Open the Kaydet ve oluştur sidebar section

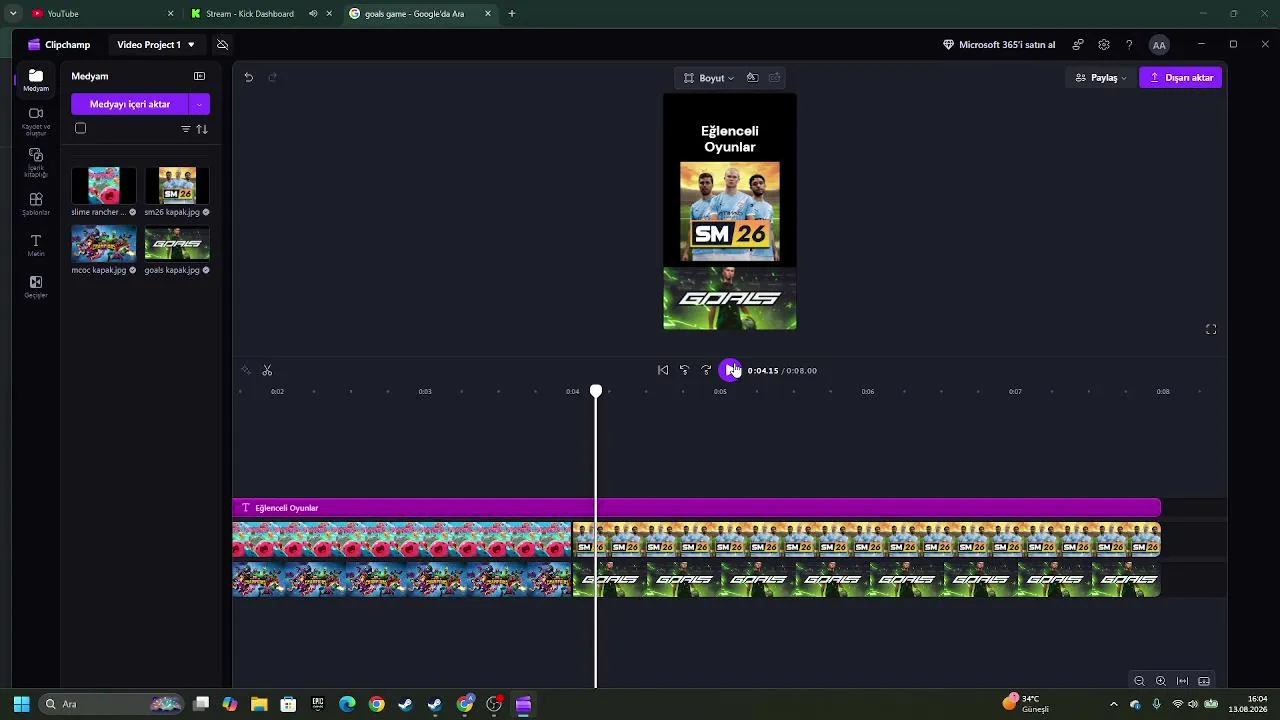click(36, 121)
